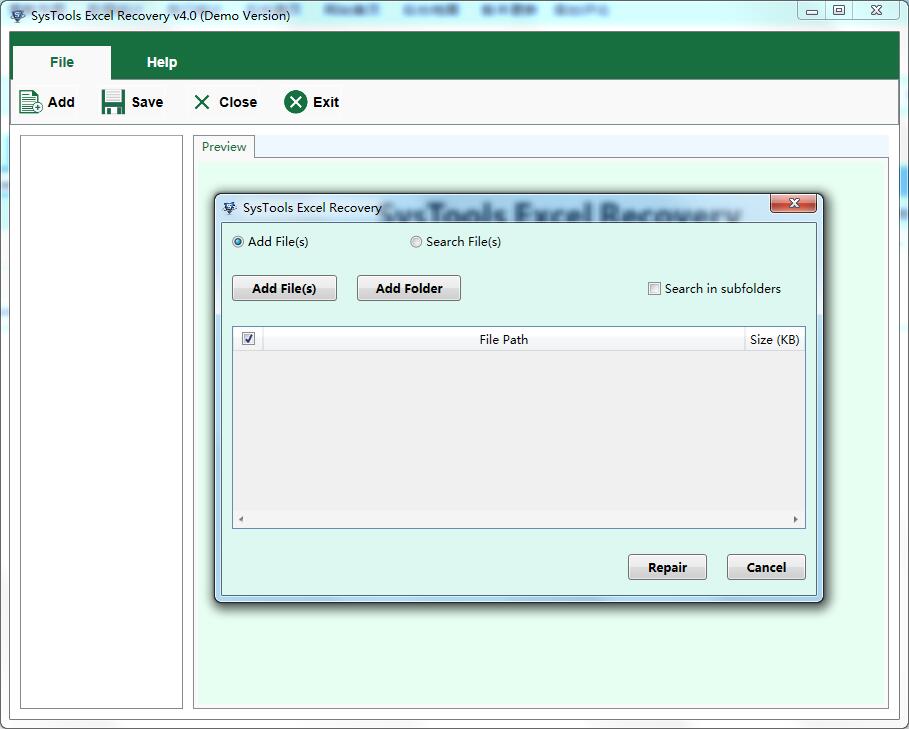Click the Add toolbar icon
The image size is (909, 729).
[31, 101]
